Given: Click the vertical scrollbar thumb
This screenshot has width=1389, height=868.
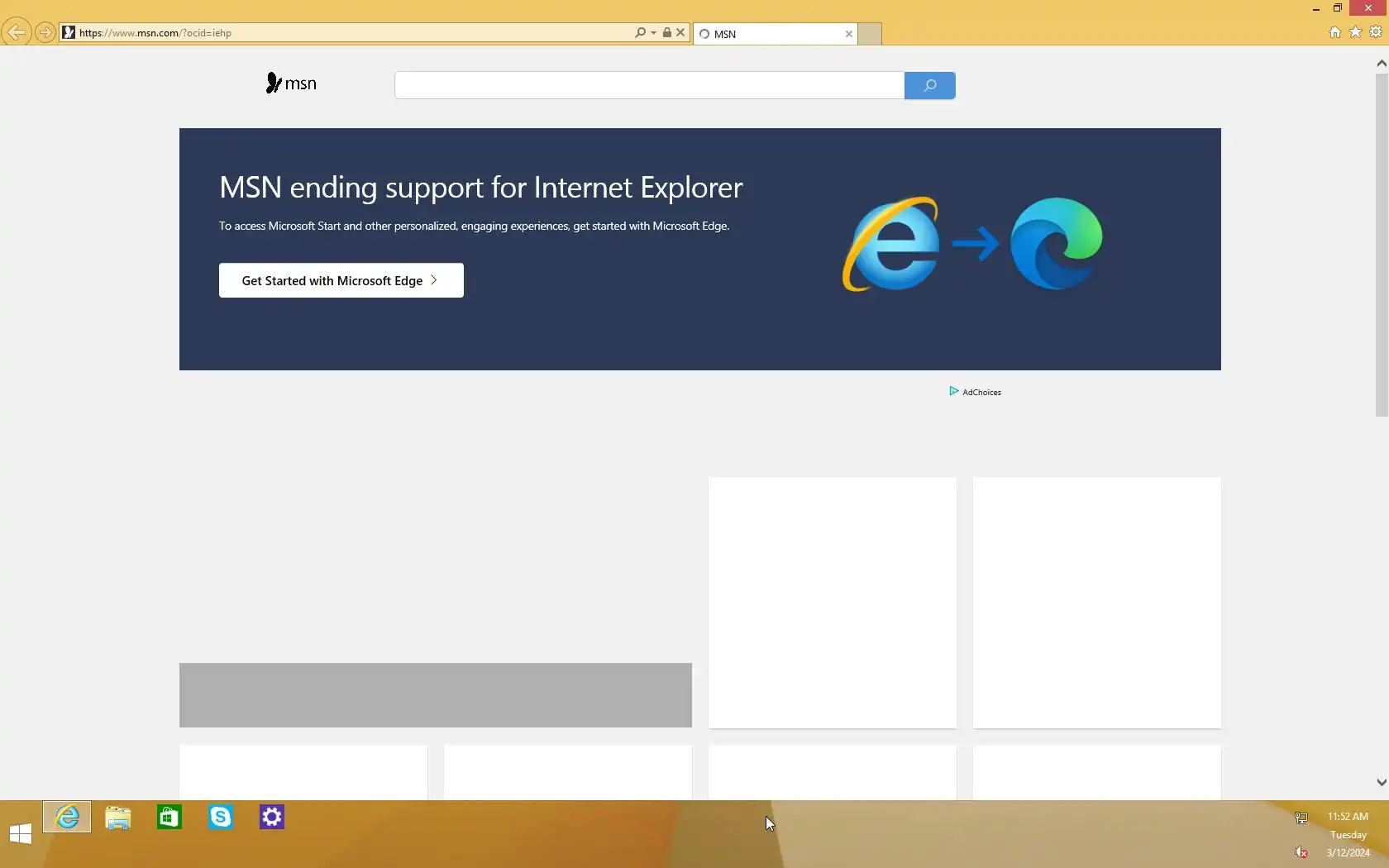Looking at the screenshot, I should click(1381, 245).
